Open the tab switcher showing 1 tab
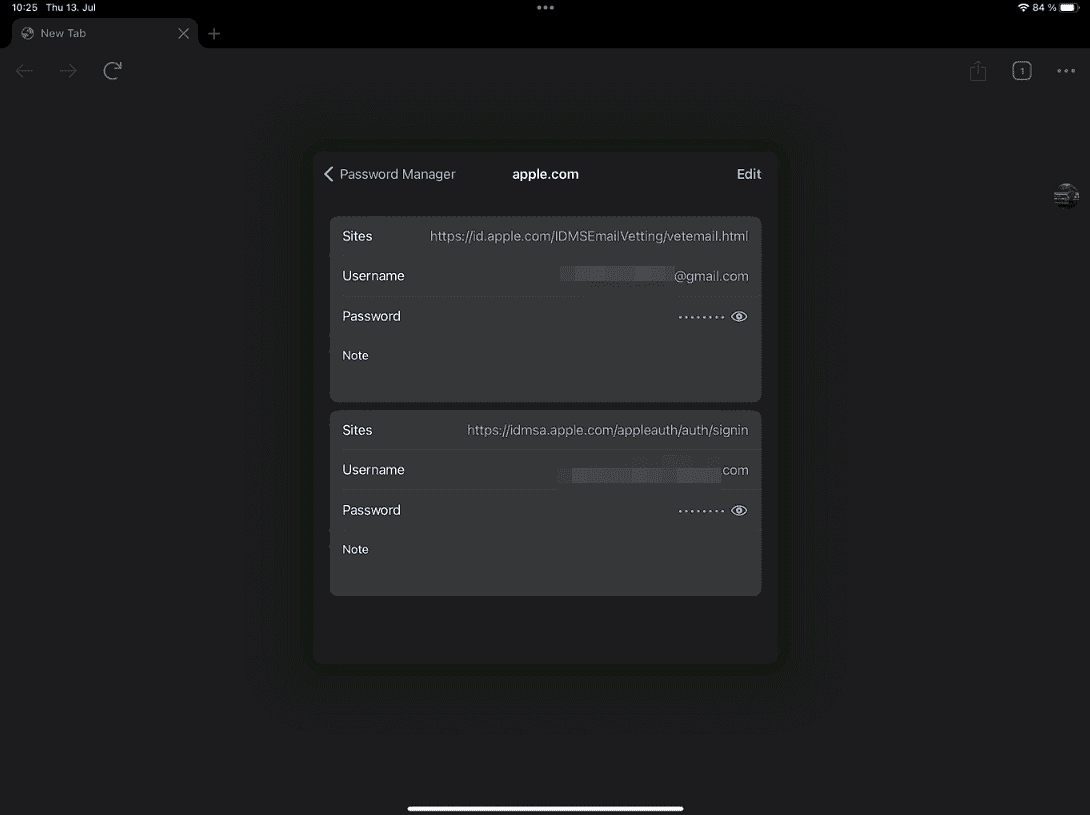This screenshot has height=815, width=1090. (x=1022, y=70)
